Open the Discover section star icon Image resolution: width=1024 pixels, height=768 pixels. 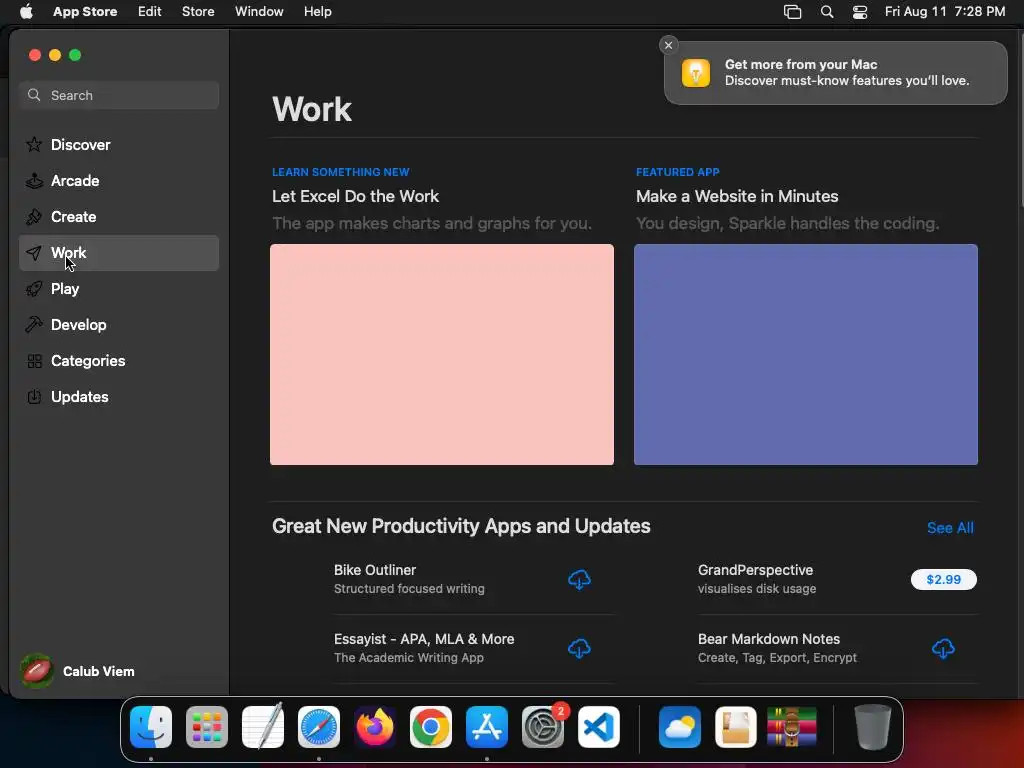34,144
